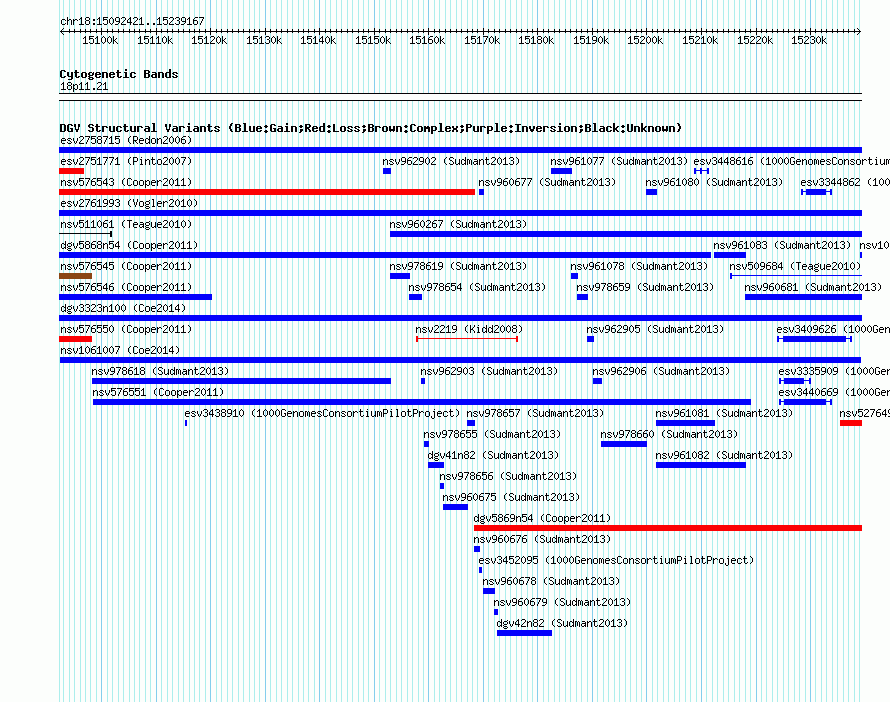The width and height of the screenshot is (890, 702).
Task: Select the DGV Structural Variants track heading
Action: coord(371,128)
